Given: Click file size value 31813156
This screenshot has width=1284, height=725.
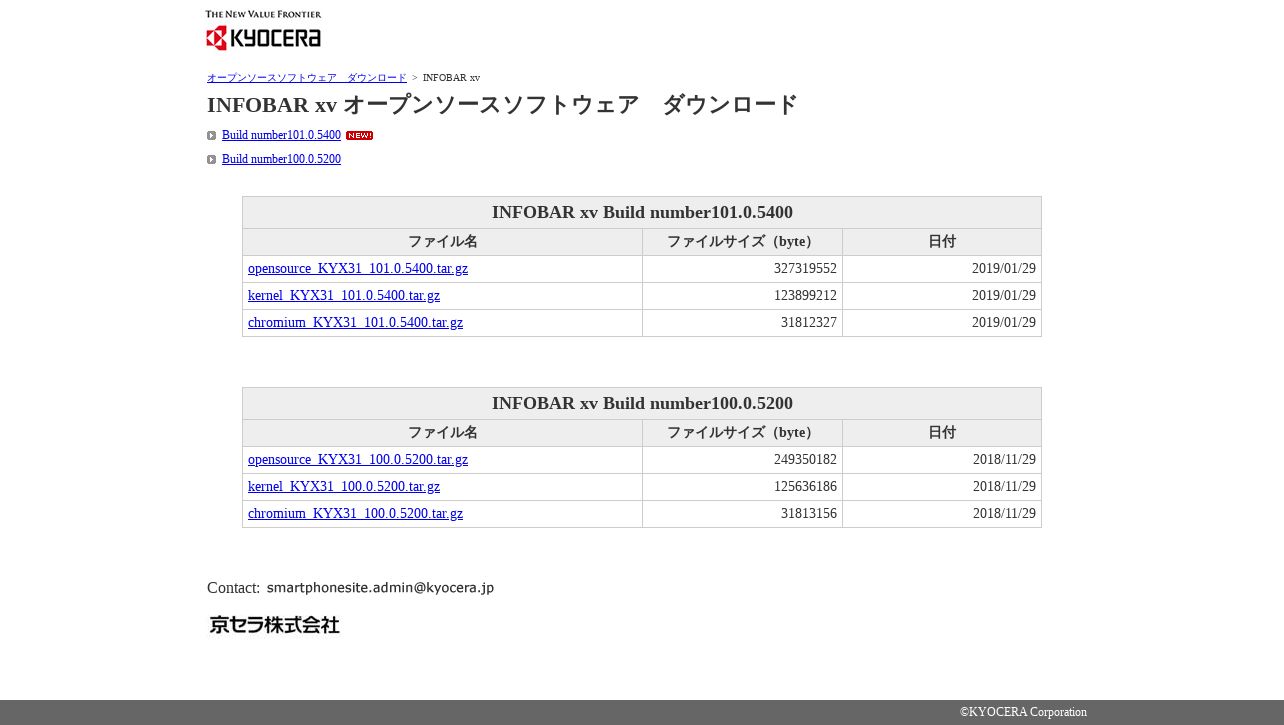Looking at the screenshot, I should (x=809, y=514).
